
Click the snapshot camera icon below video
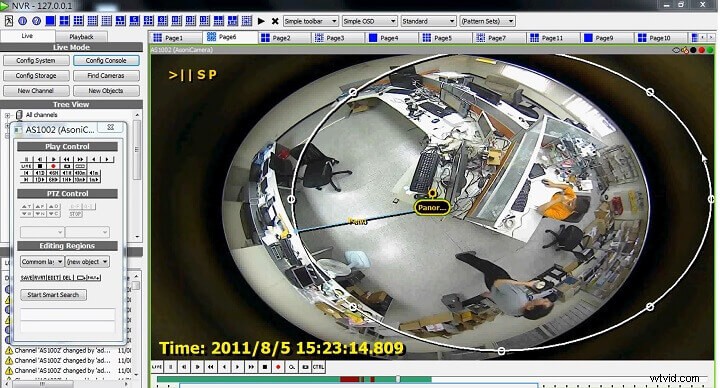pos(305,367)
